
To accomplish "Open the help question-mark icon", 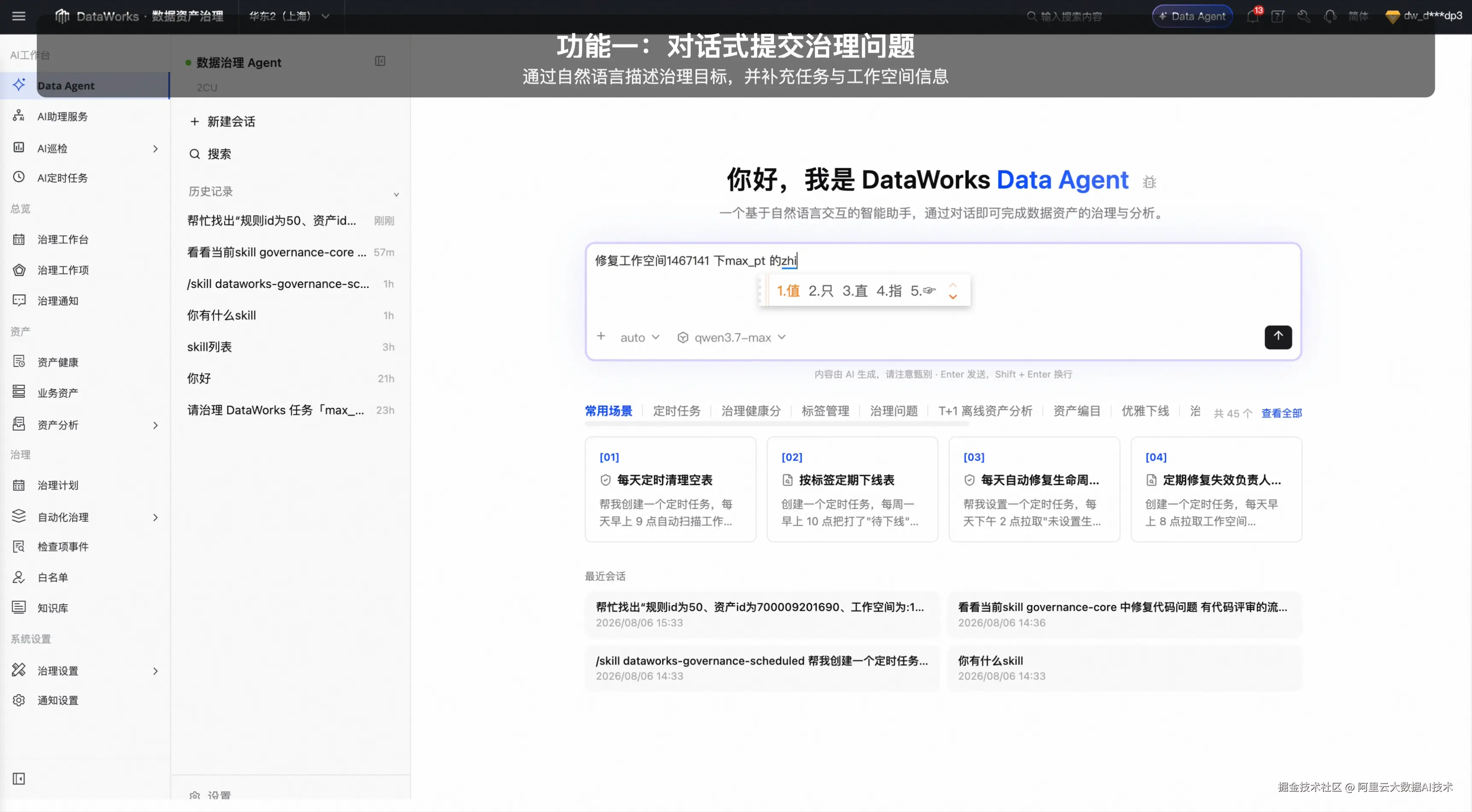I will 1278,16.
